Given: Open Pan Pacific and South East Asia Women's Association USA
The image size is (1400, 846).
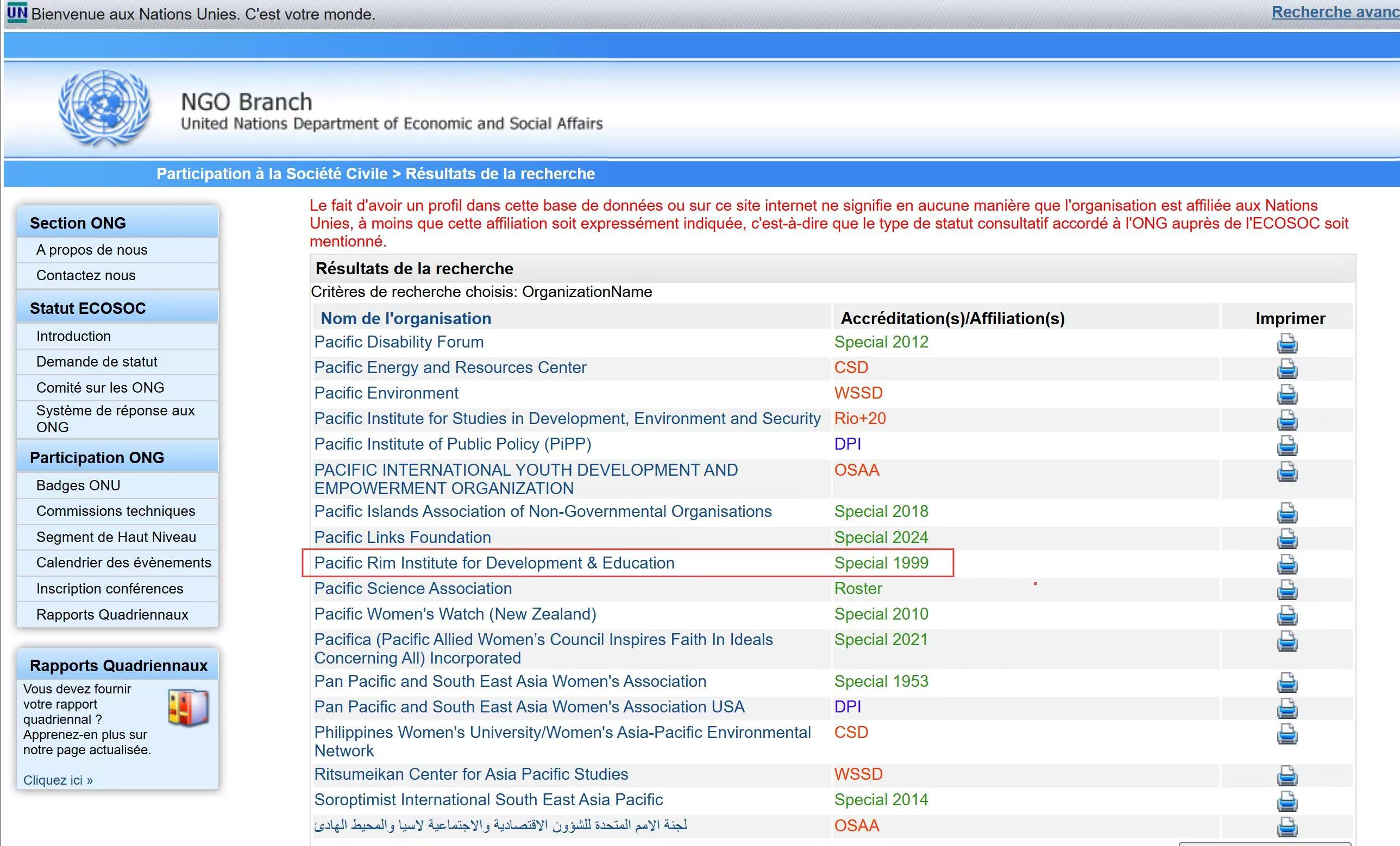Looking at the screenshot, I should pos(529,707).
